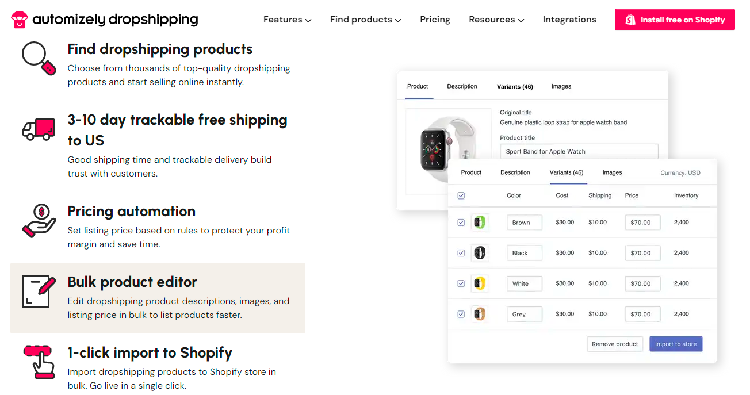
Task: Click the Remove product button
Action: 614,344
